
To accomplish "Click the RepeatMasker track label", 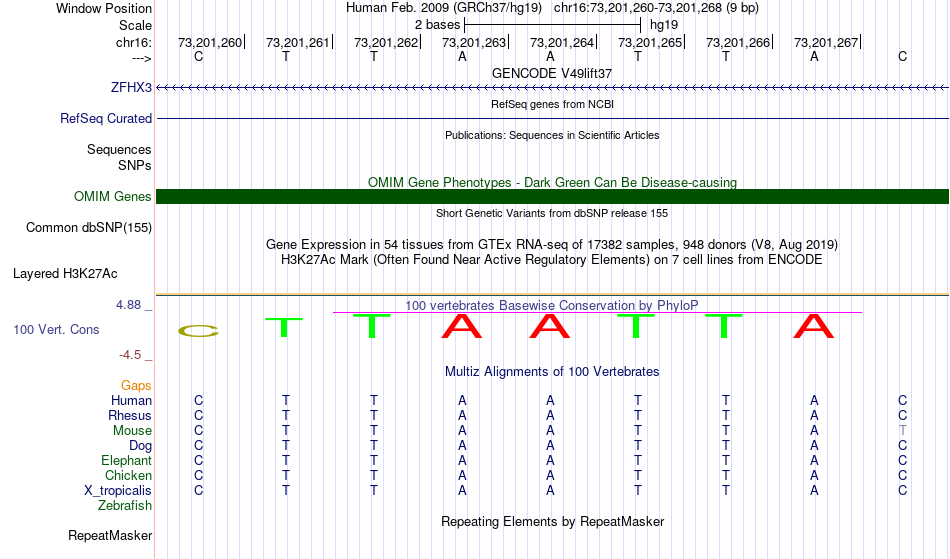I will coord(110,535).
